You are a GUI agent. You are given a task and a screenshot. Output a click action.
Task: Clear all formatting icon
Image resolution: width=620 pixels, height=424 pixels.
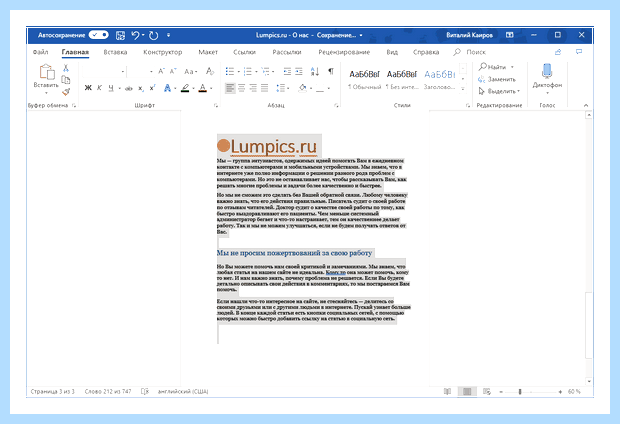point(210,71)
